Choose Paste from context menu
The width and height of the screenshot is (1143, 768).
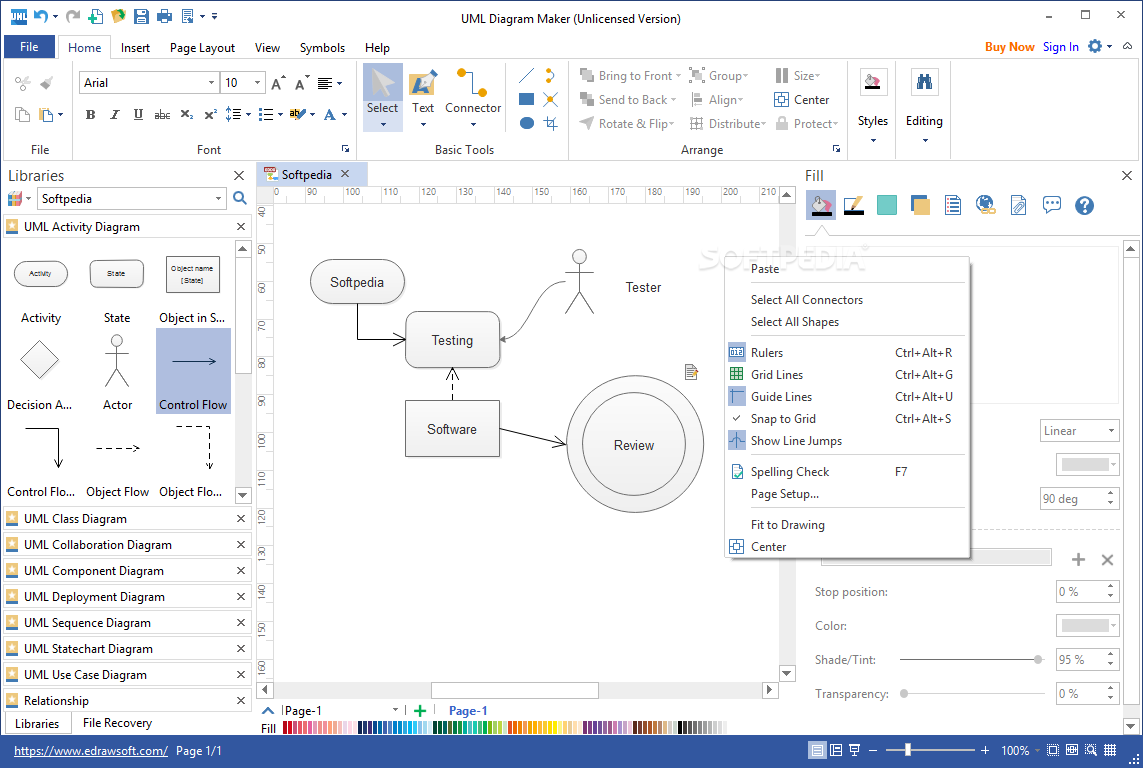coord(847,269)
